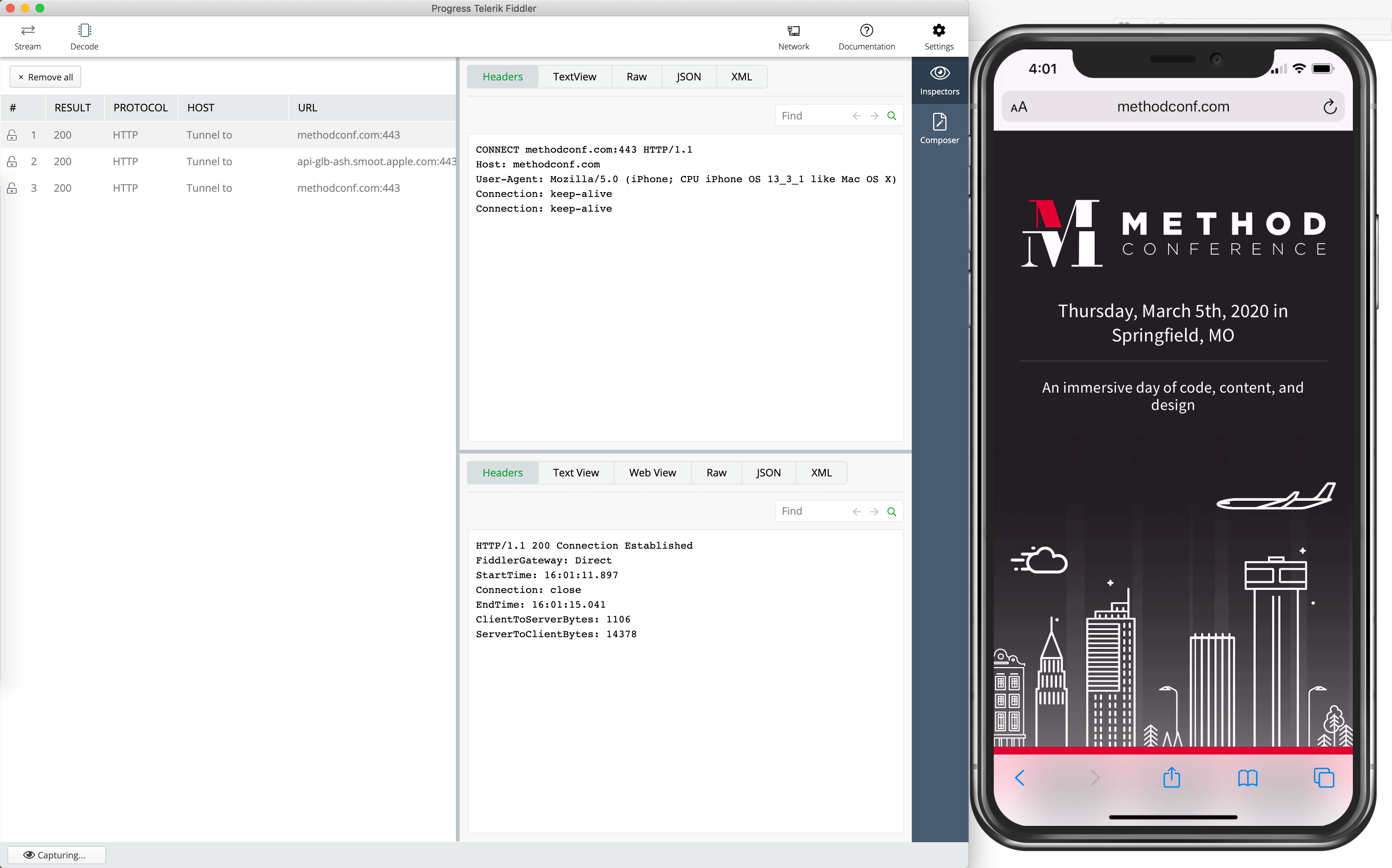Open the Network settings icon

coord(794,37)
